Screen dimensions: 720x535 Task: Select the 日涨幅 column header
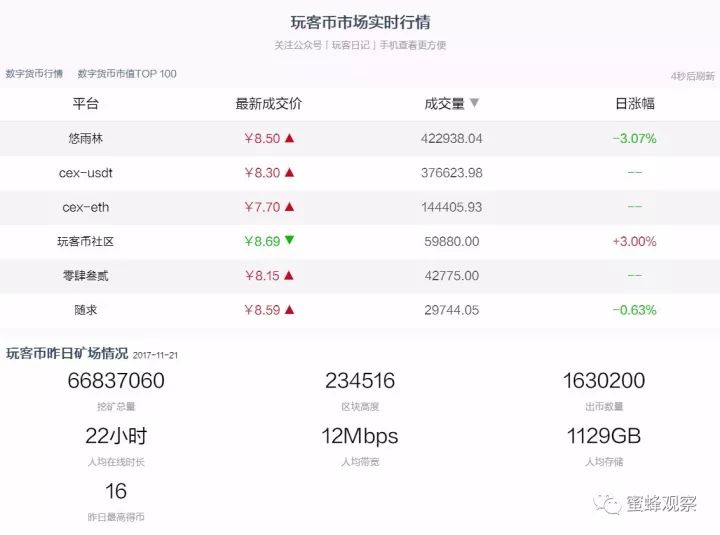click(x=635, y=103)
